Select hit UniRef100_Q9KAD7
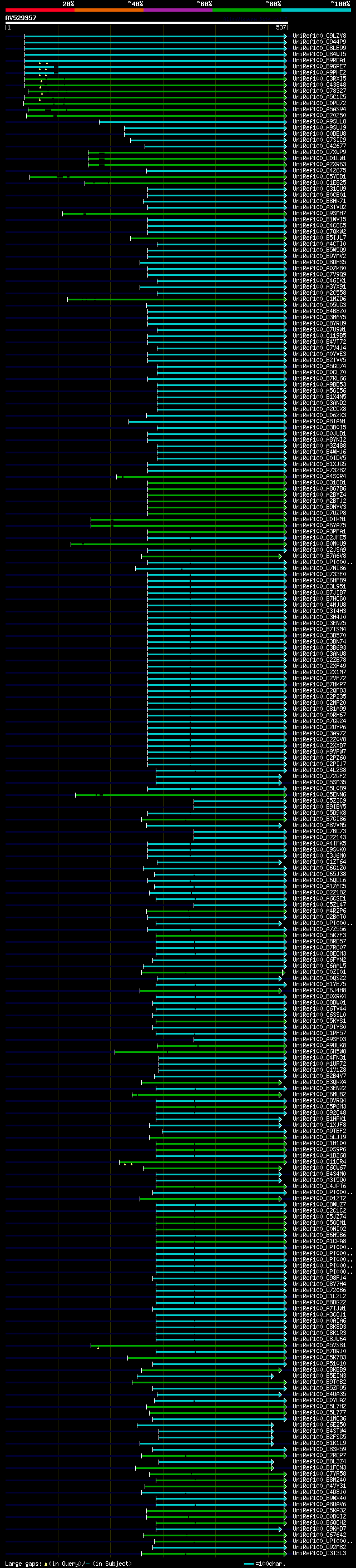 [319, 1529]
